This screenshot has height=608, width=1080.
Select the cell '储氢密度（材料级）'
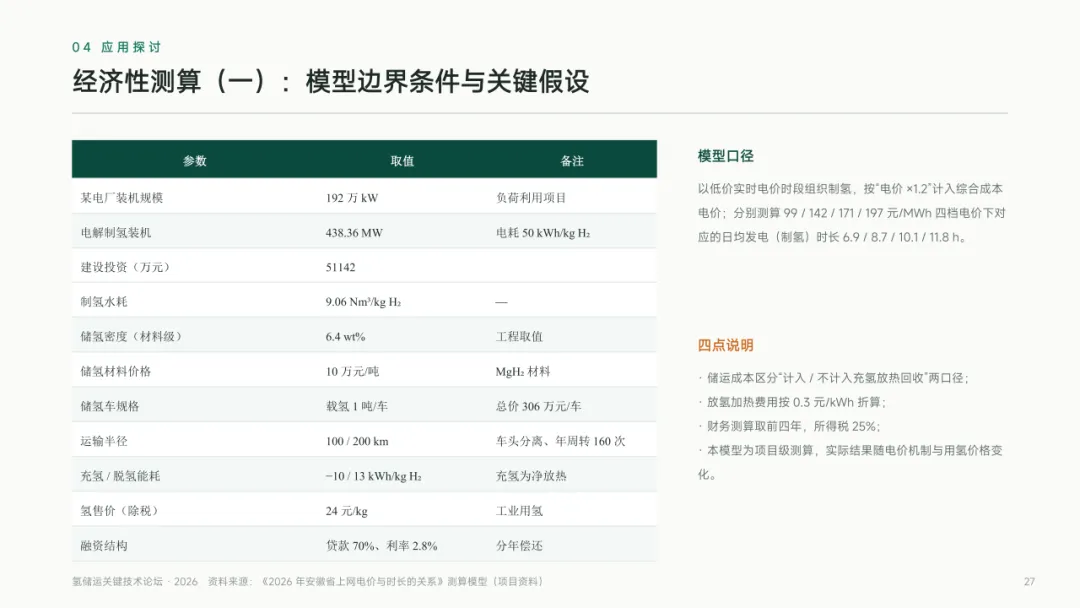coord(131,337)
